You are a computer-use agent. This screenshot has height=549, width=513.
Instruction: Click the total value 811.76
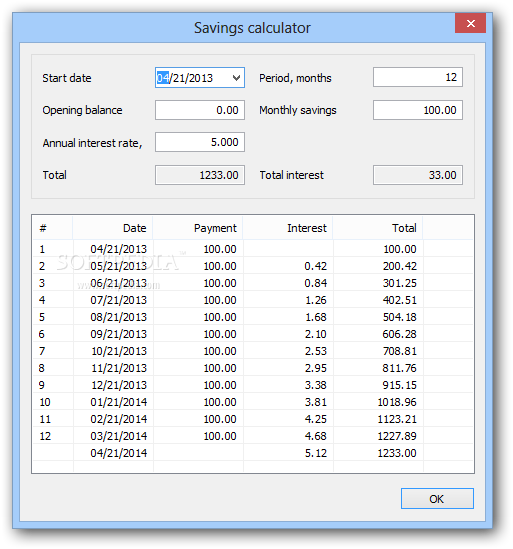tap(400, 368)
